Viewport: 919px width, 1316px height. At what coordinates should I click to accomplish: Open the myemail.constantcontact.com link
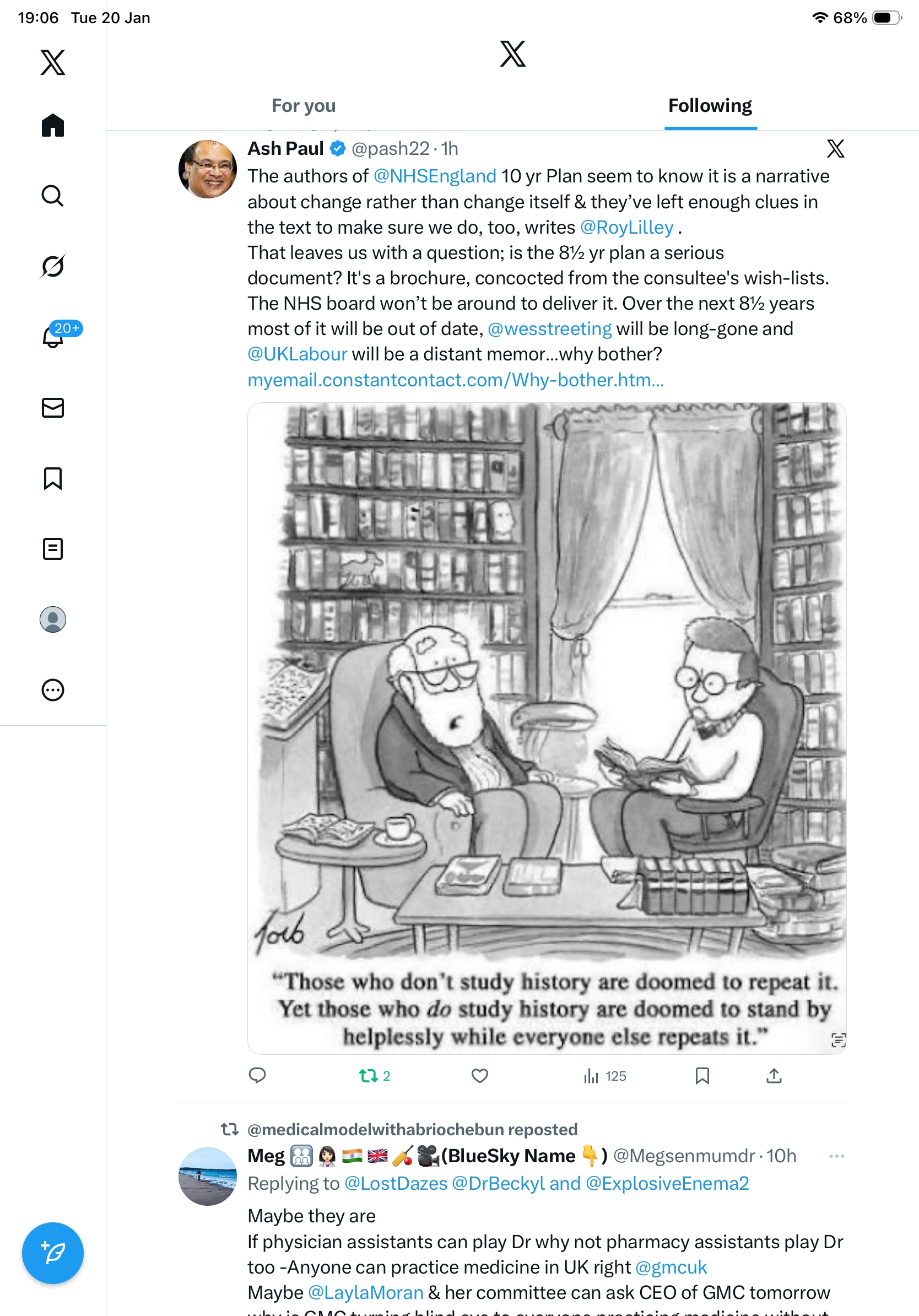[x=456, y=380]
